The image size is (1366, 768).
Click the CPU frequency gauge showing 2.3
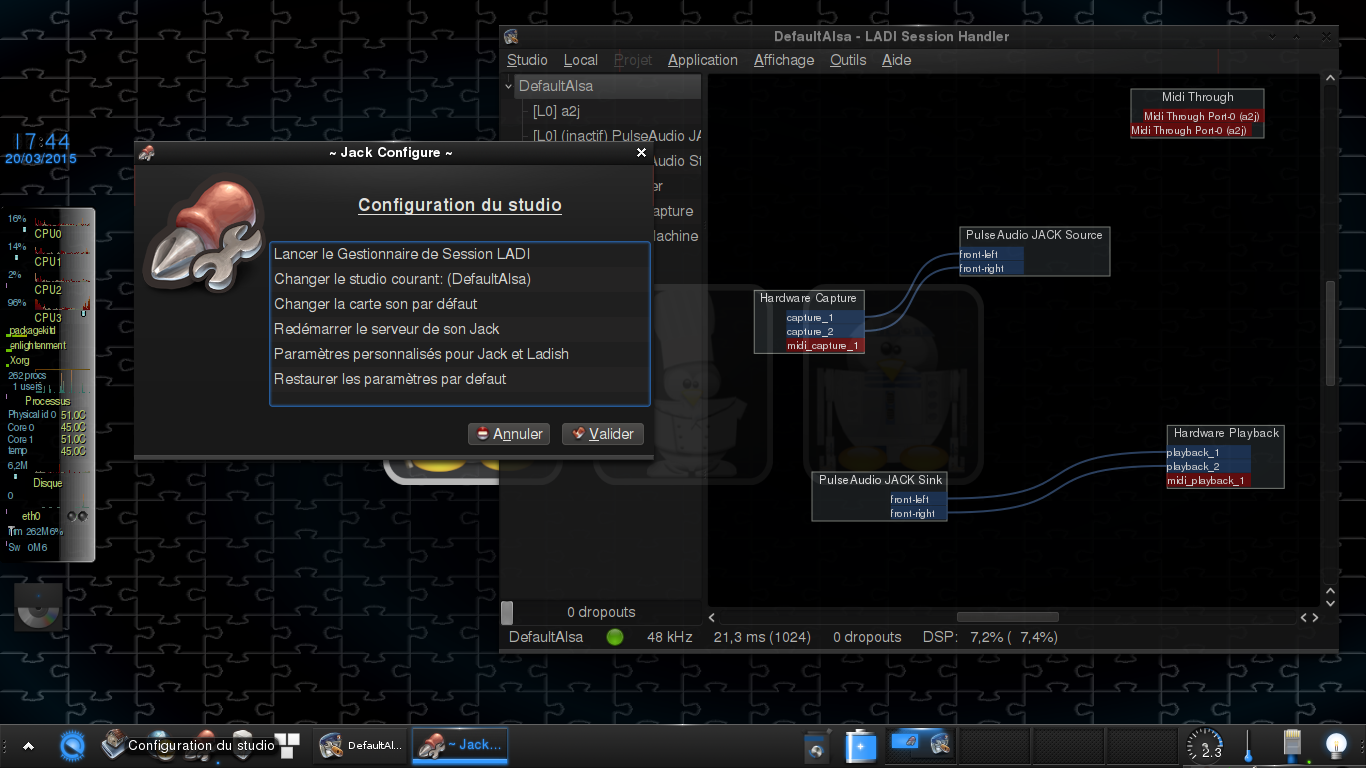1205,746
